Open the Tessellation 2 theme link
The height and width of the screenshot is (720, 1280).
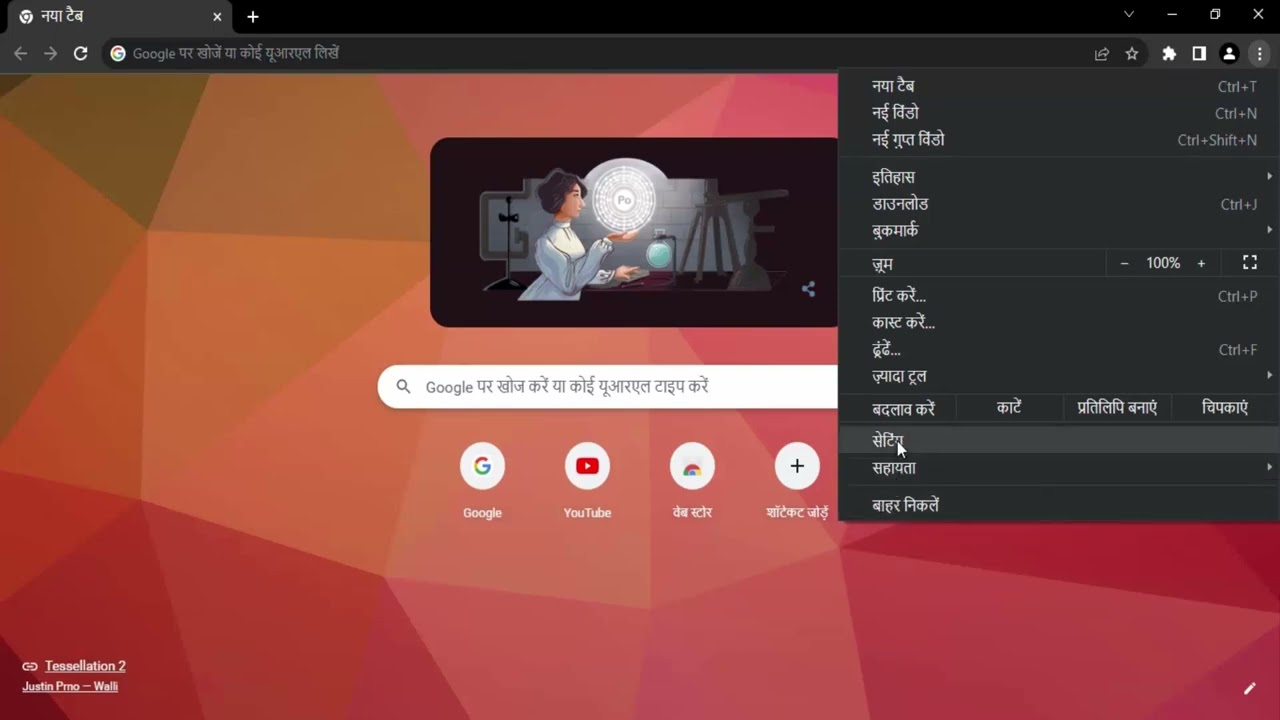tap(85, 666)
